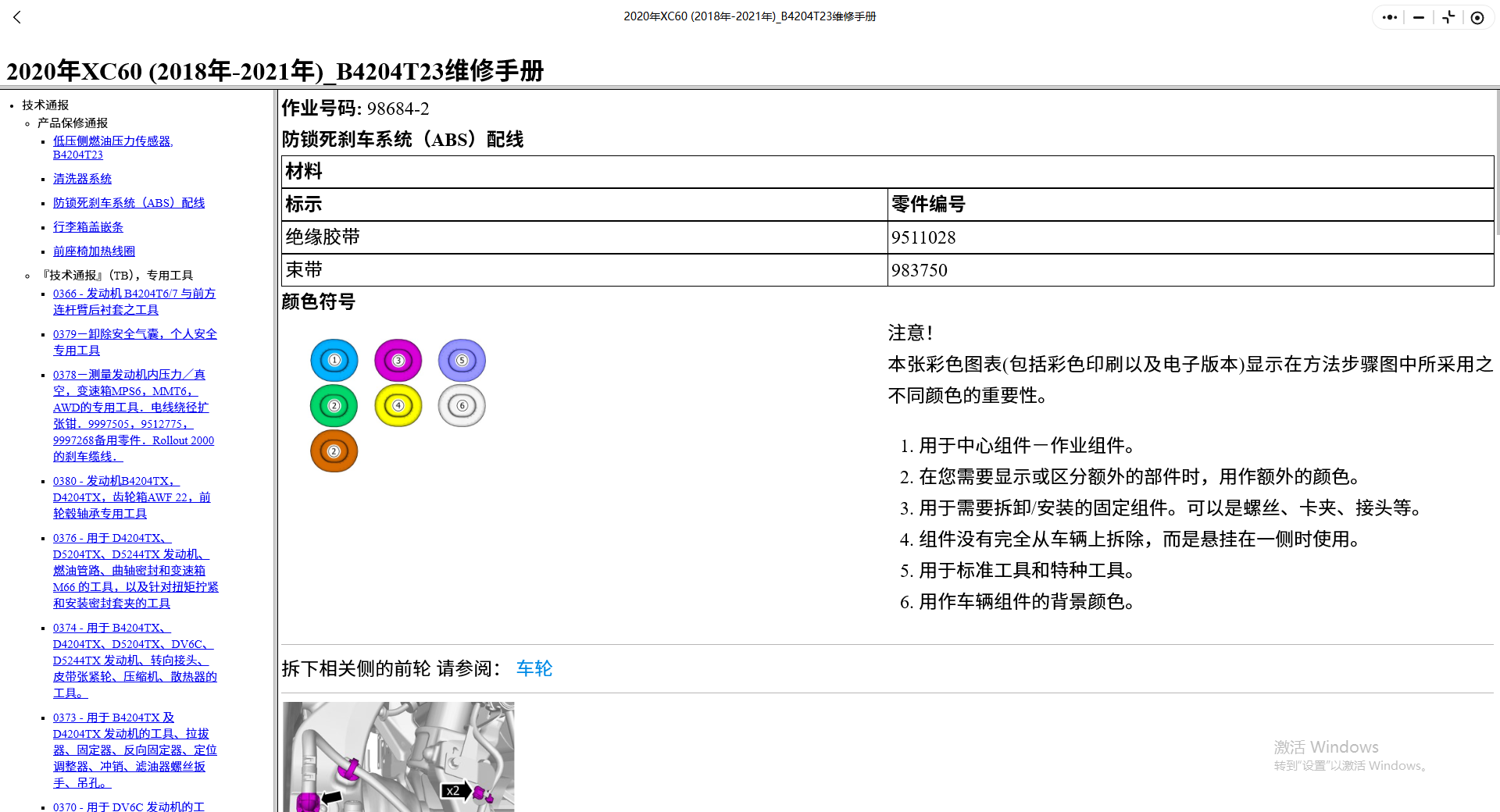Open the 0378 测量发动机内压力 tool link
This screenshot has width=1500, height=812.
(x=134, y=415)
